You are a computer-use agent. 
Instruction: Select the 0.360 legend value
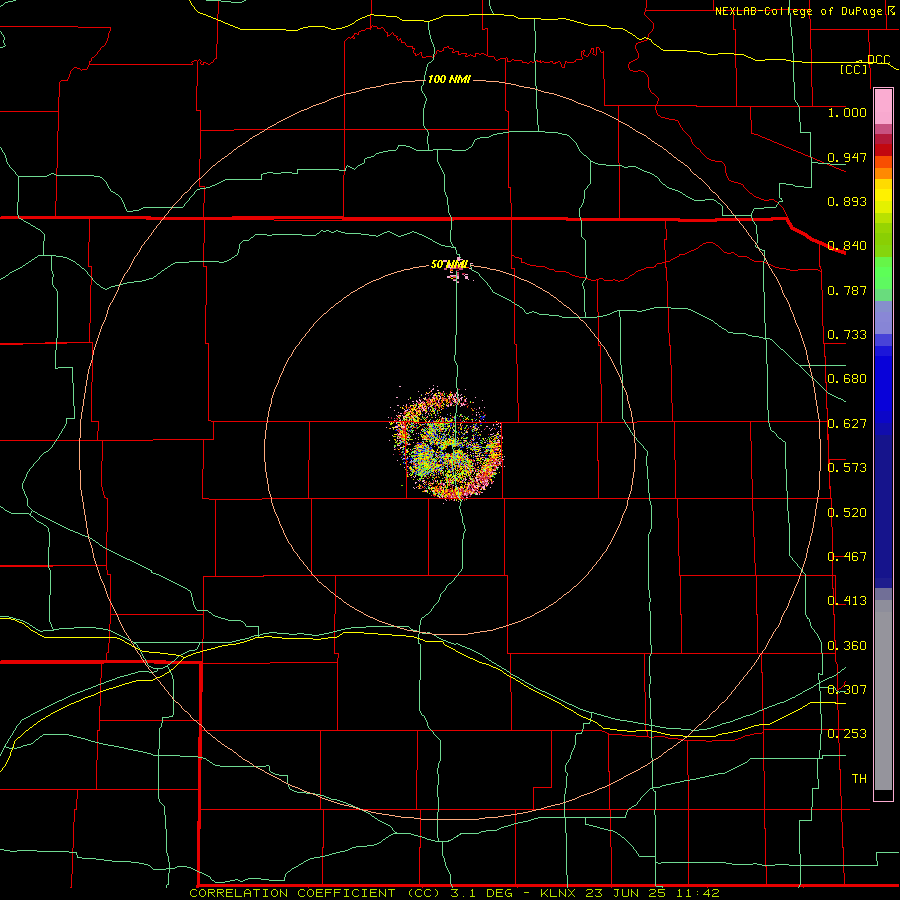(x=847, y=646)
